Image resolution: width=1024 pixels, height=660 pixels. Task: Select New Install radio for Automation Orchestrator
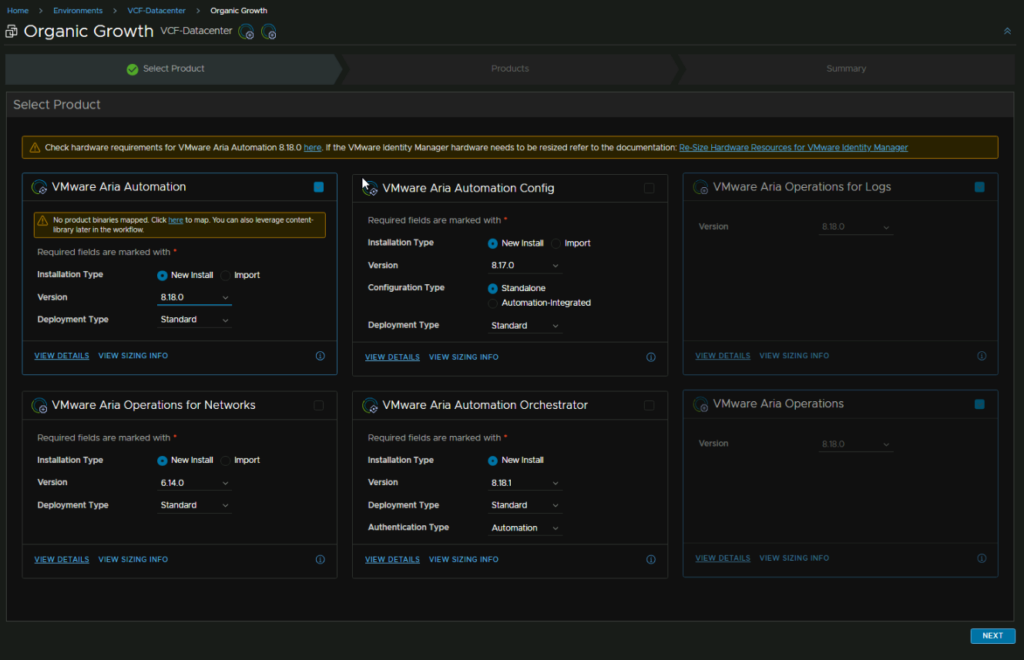pyautogui.click(x=492, y=461)
